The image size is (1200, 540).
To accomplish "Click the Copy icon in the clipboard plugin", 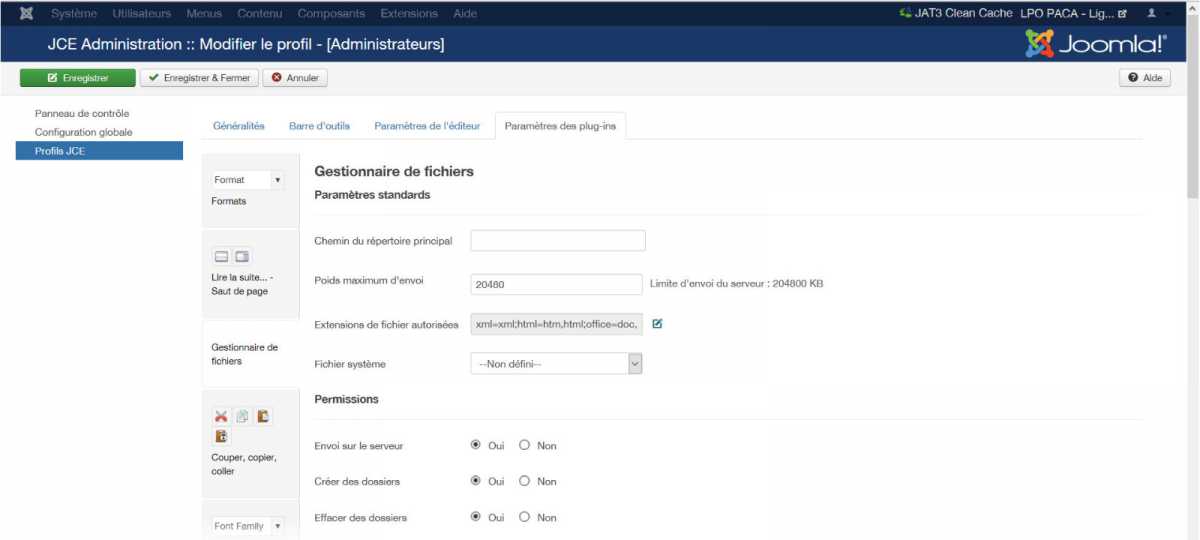I will (242, 417).
